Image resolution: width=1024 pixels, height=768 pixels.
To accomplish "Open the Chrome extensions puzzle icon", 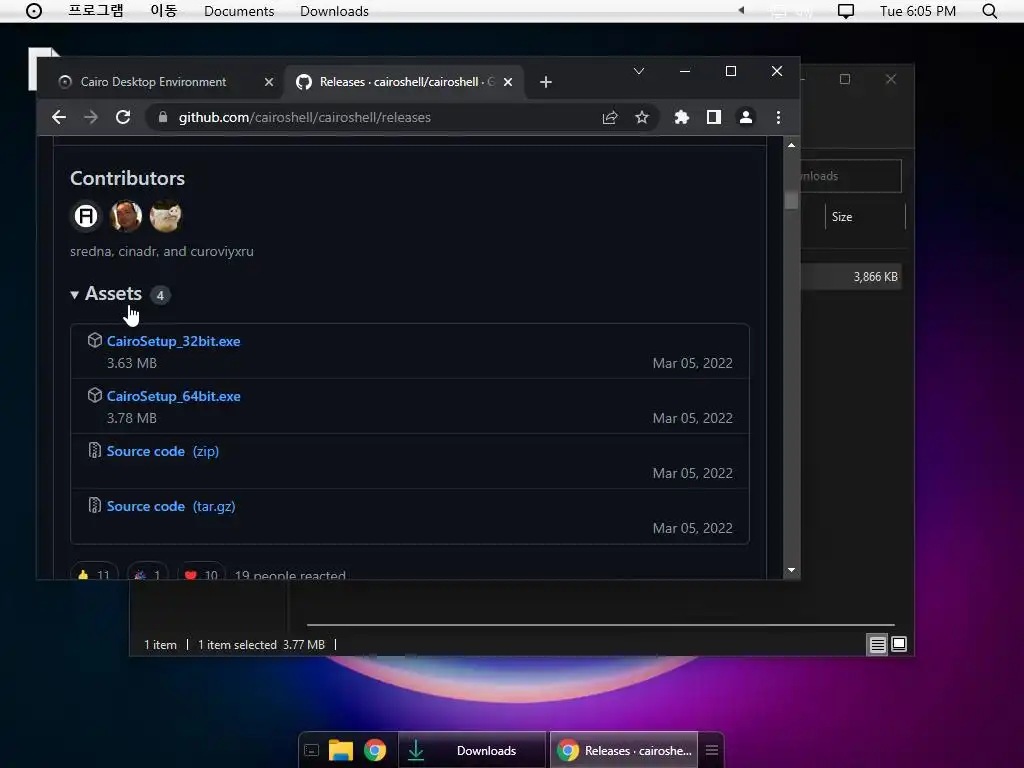I will (681, 118).
